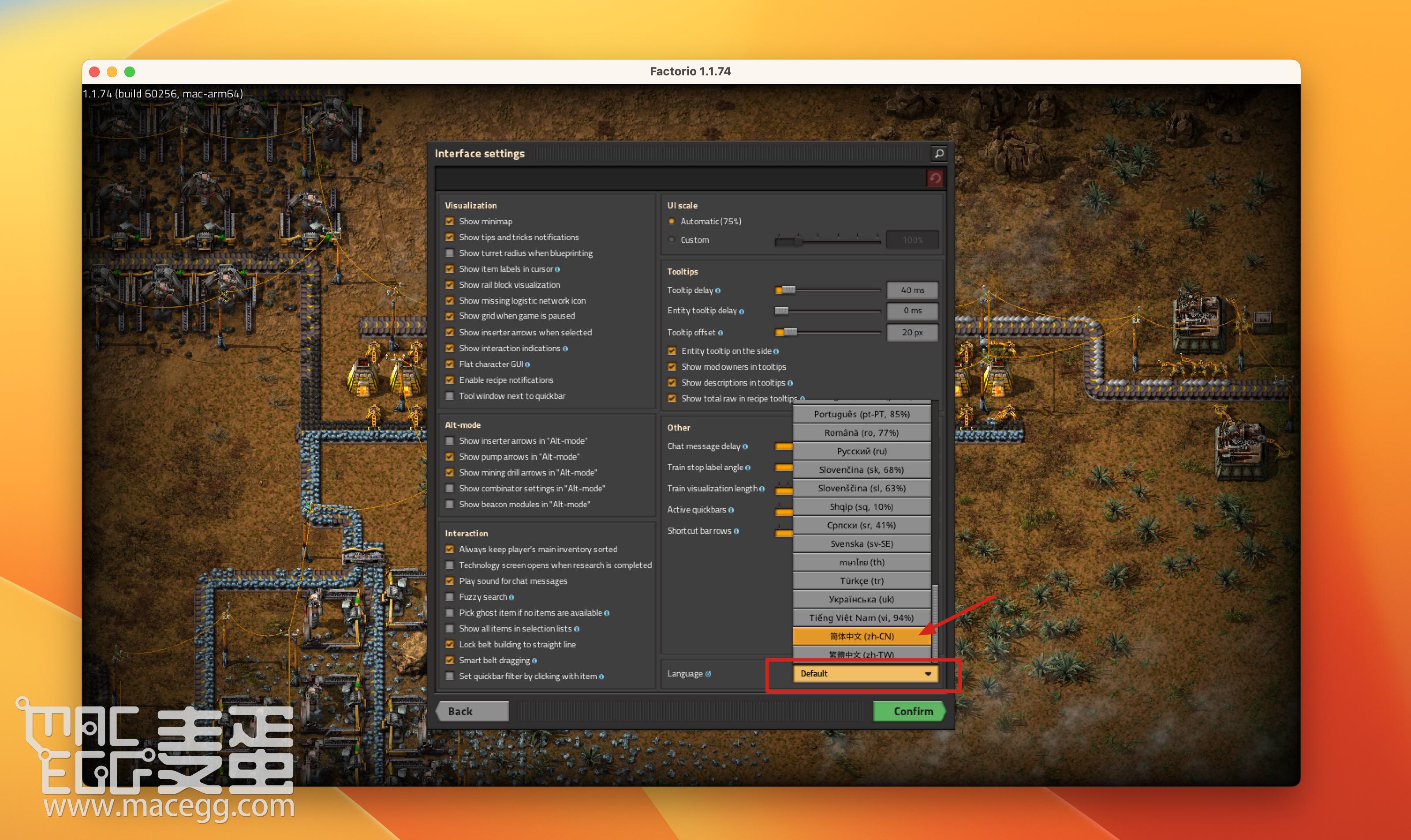The width and height of the screenshot is (1411, 840).
Task: Toggle Show rail block visualization
Action: [450, 285]
